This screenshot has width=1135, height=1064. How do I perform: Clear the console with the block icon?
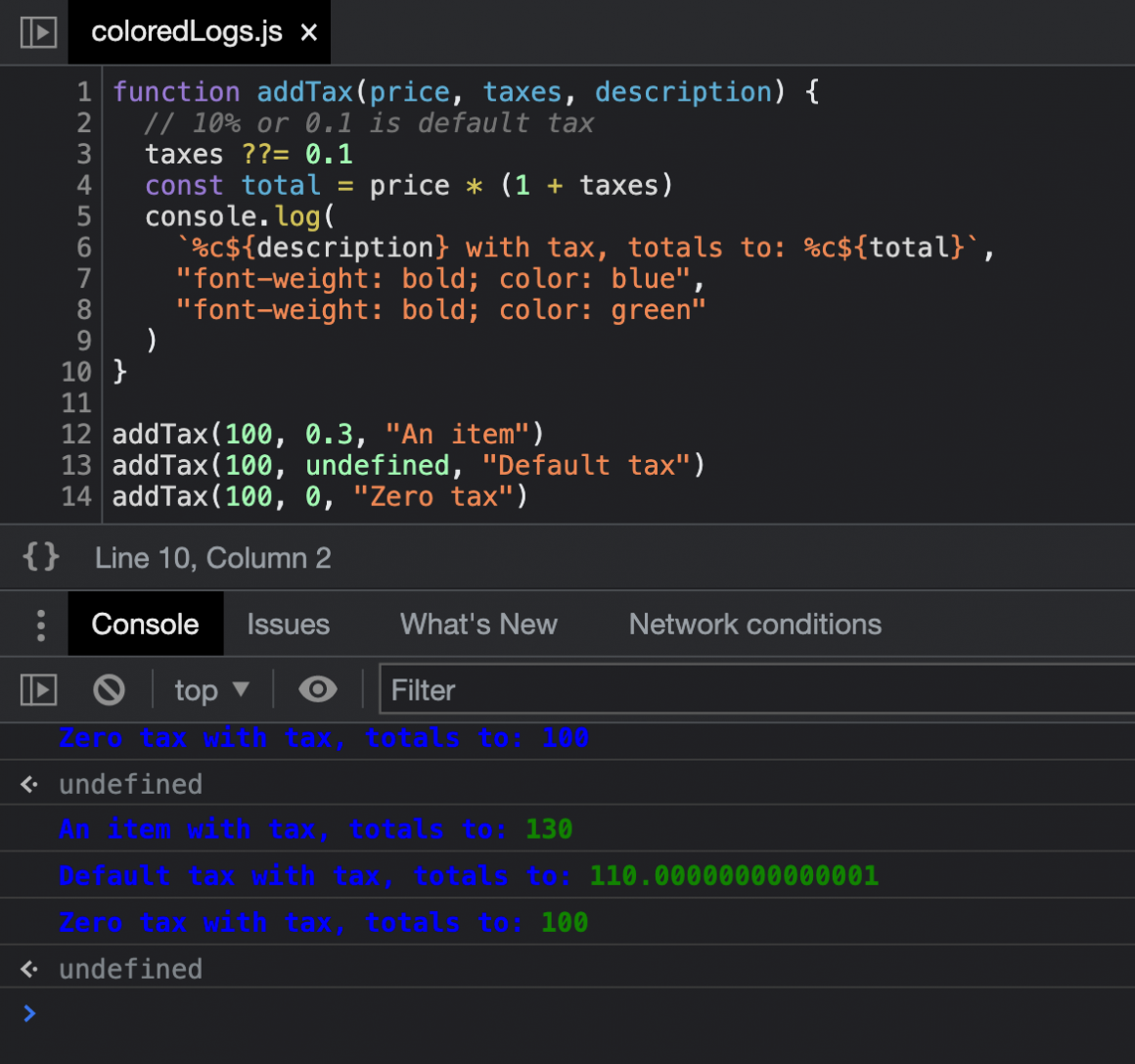point(109,690)
